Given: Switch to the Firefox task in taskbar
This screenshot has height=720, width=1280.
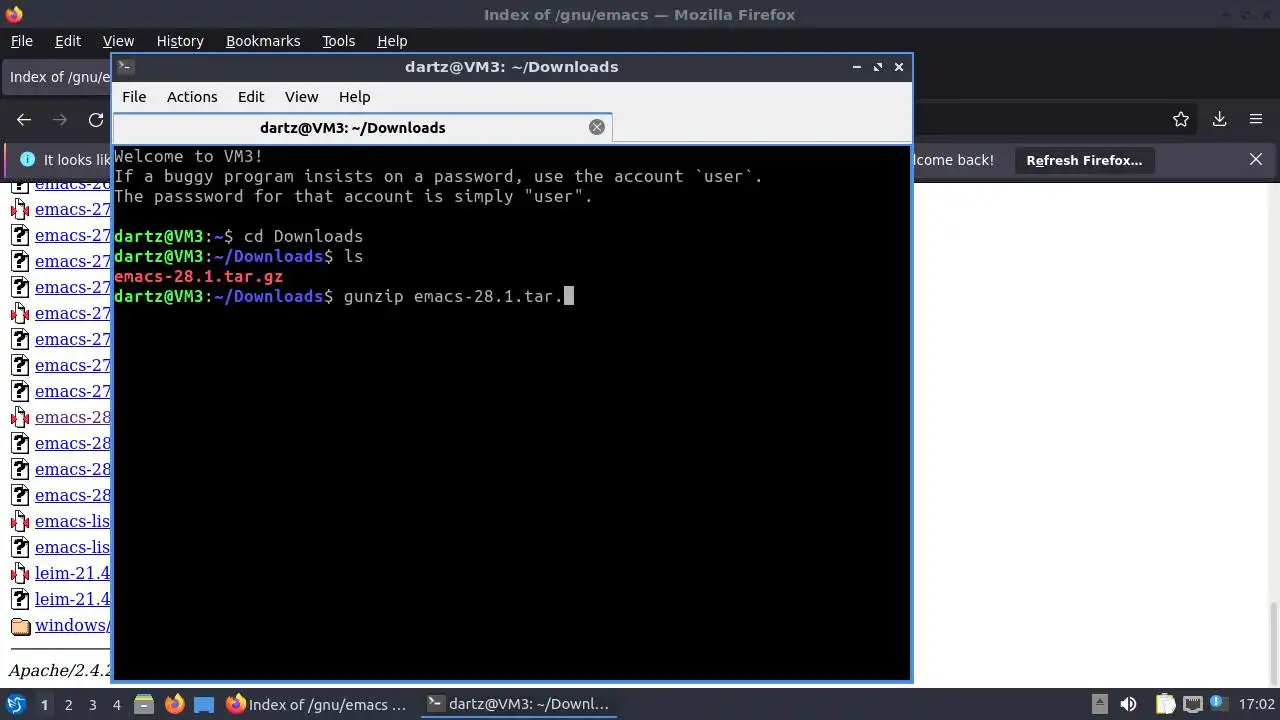Looking at the screenshot, I should (x=317, y=704).
